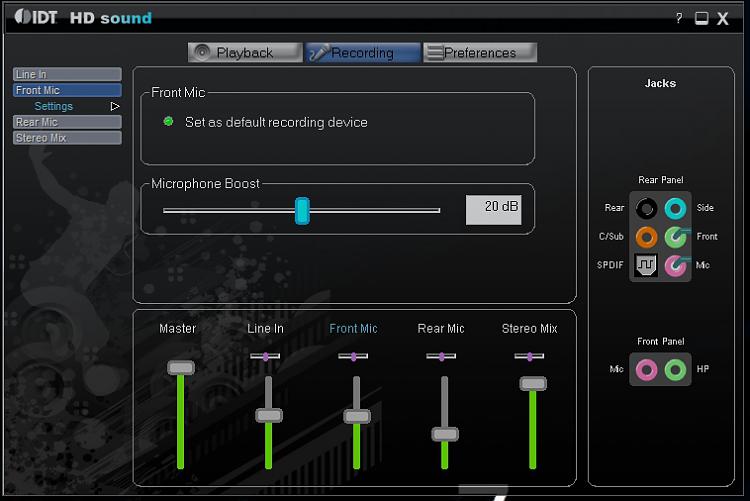
Task: Click the Stereo Mix balance slider
Action: [529, 356]
